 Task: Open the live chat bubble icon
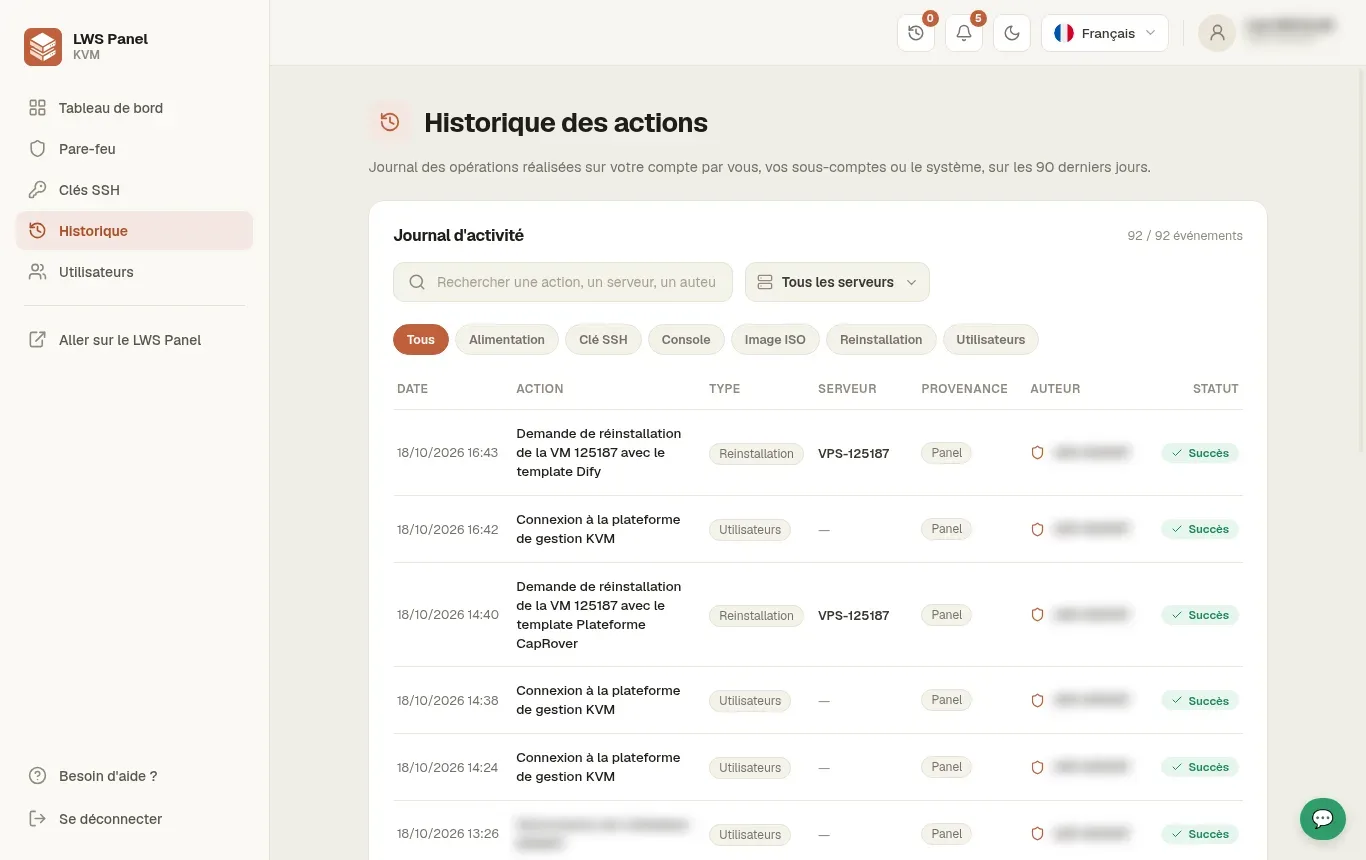point(1322,819)
